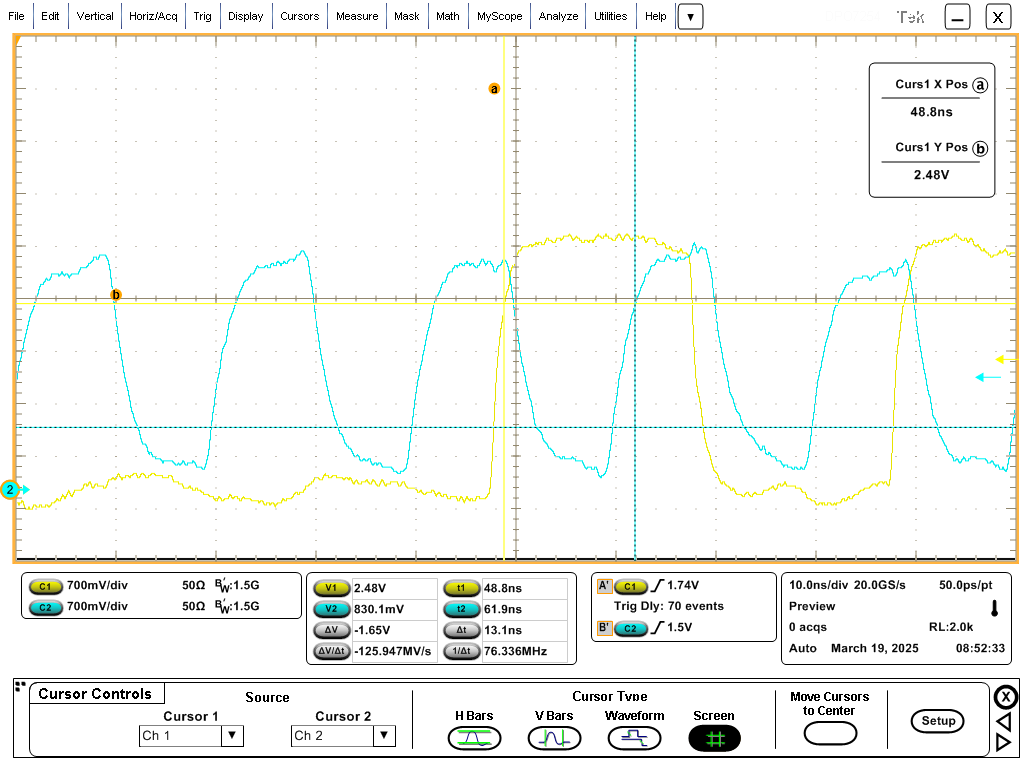
Task: Toggle the A trigger indicator box
Action: (604, 586)
